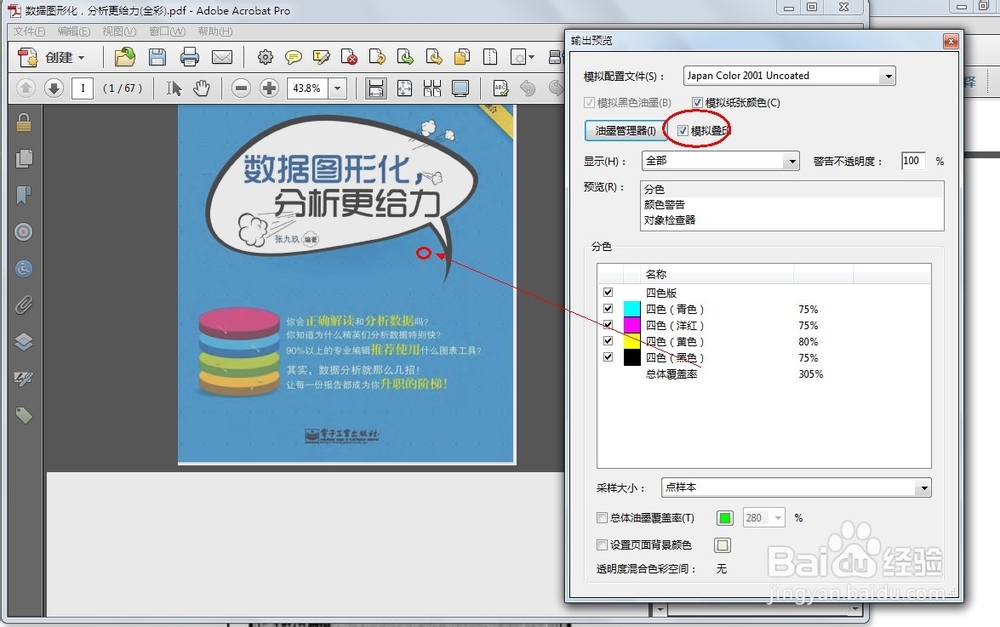The image size is (1000, 627).
Task: Open the 视图 menu
Action: (117, 31)
